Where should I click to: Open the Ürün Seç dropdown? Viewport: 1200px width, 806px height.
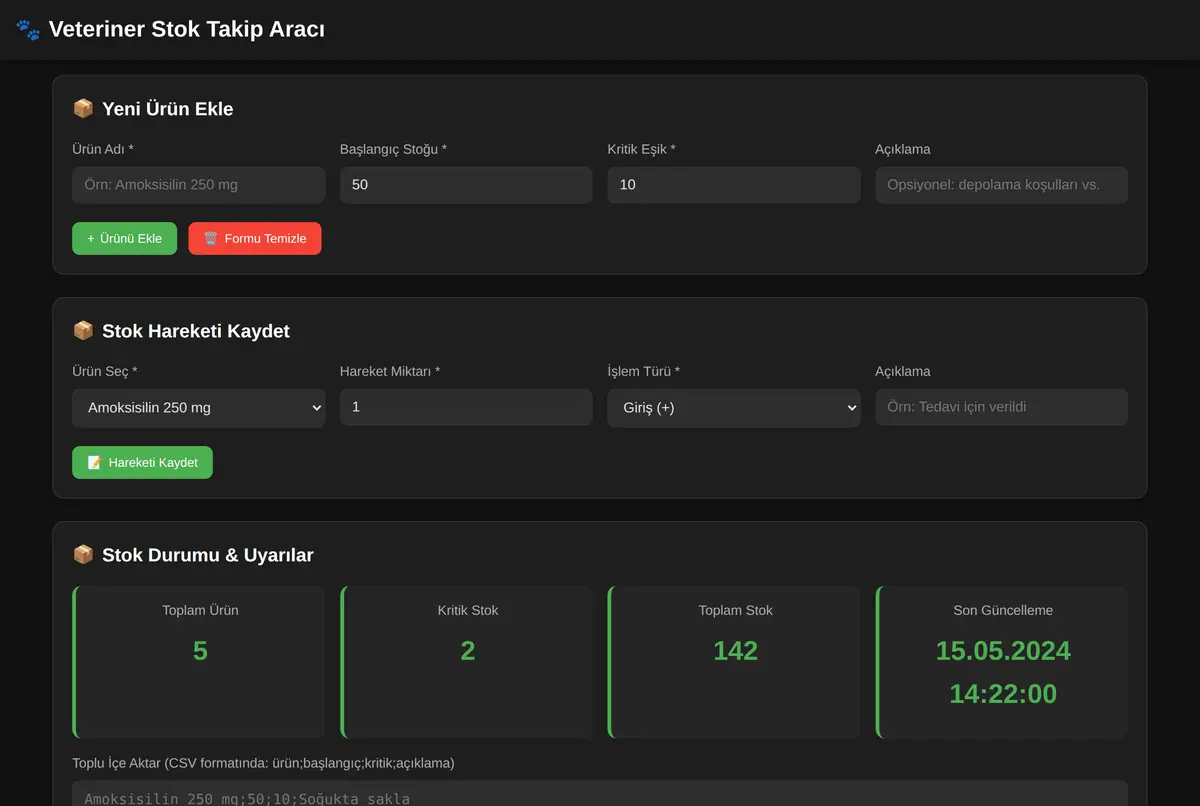199,408
